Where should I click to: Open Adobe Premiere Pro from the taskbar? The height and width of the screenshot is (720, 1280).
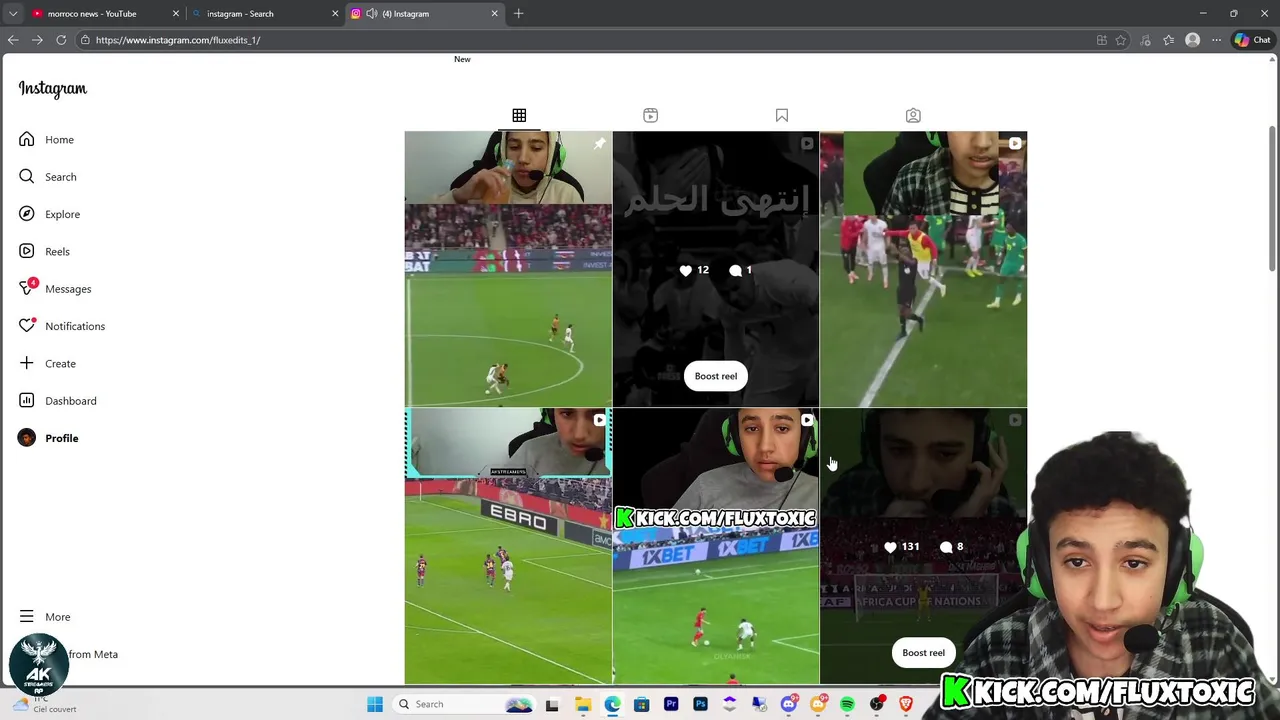pos(671,704)
